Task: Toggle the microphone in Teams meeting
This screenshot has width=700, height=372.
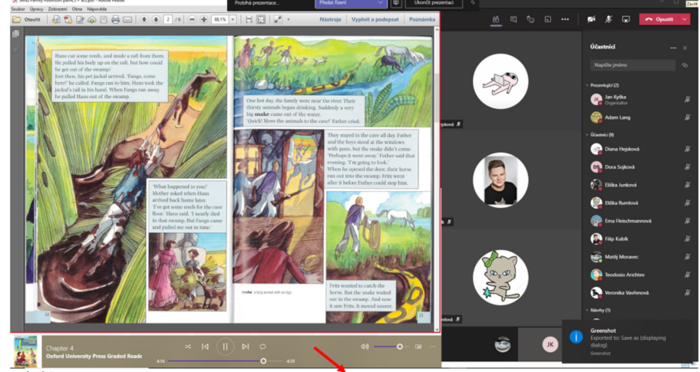Action: pyautogui.click(x=608, y=20)
